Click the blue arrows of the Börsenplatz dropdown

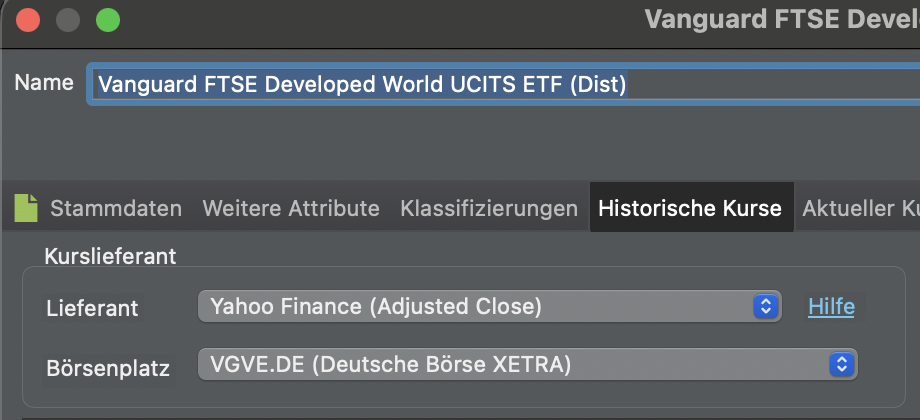tap(843, 364)
